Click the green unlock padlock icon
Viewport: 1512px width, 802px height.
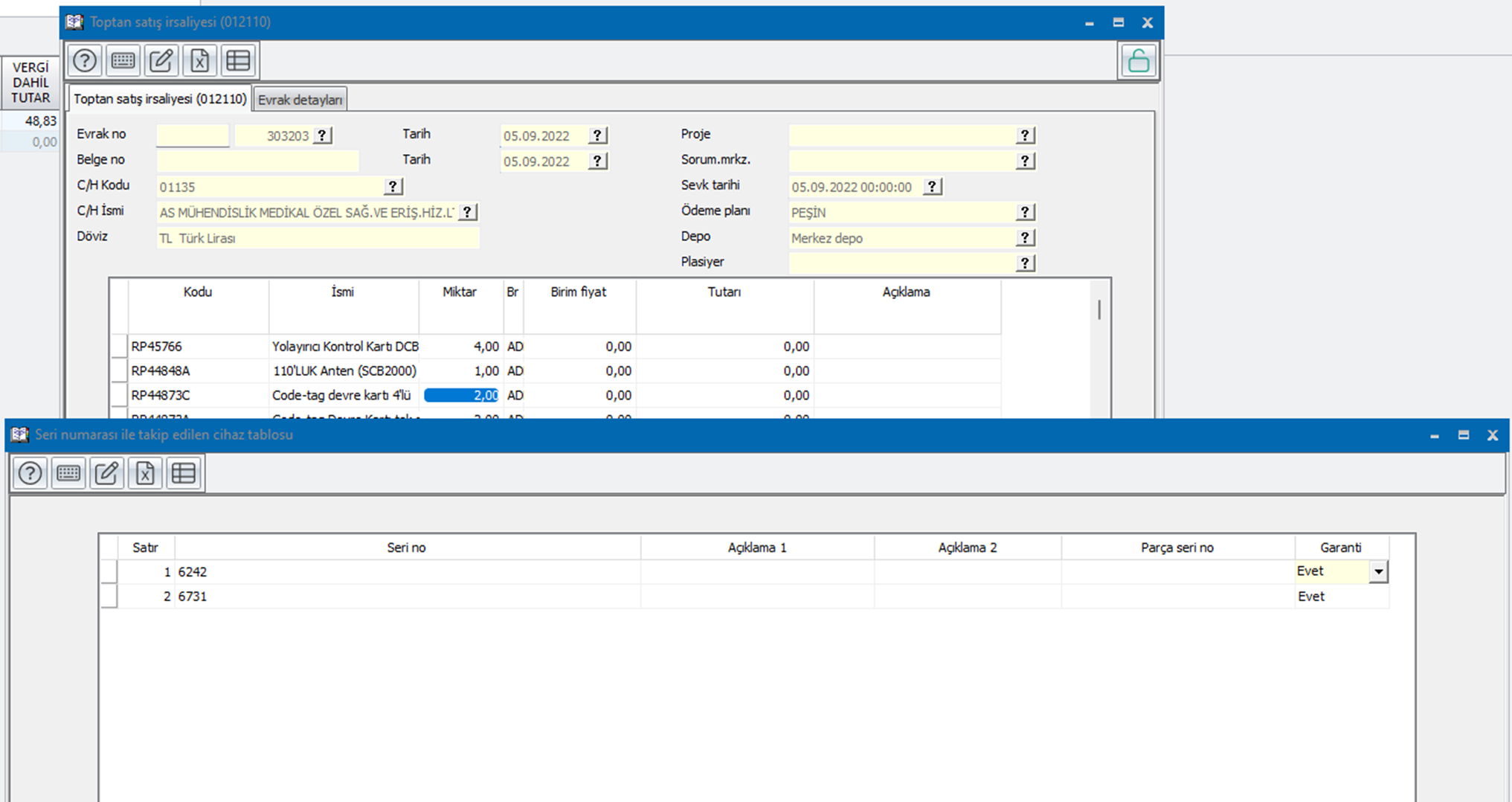pos(1138,60)
